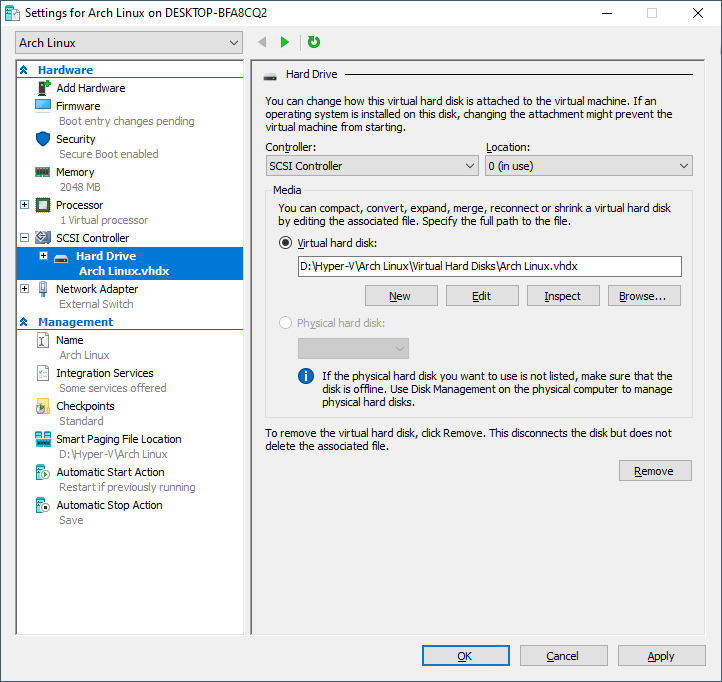This screenshot has height=682, width=722.
Task: Select the Security shield icon
Action: pos(43,139)
